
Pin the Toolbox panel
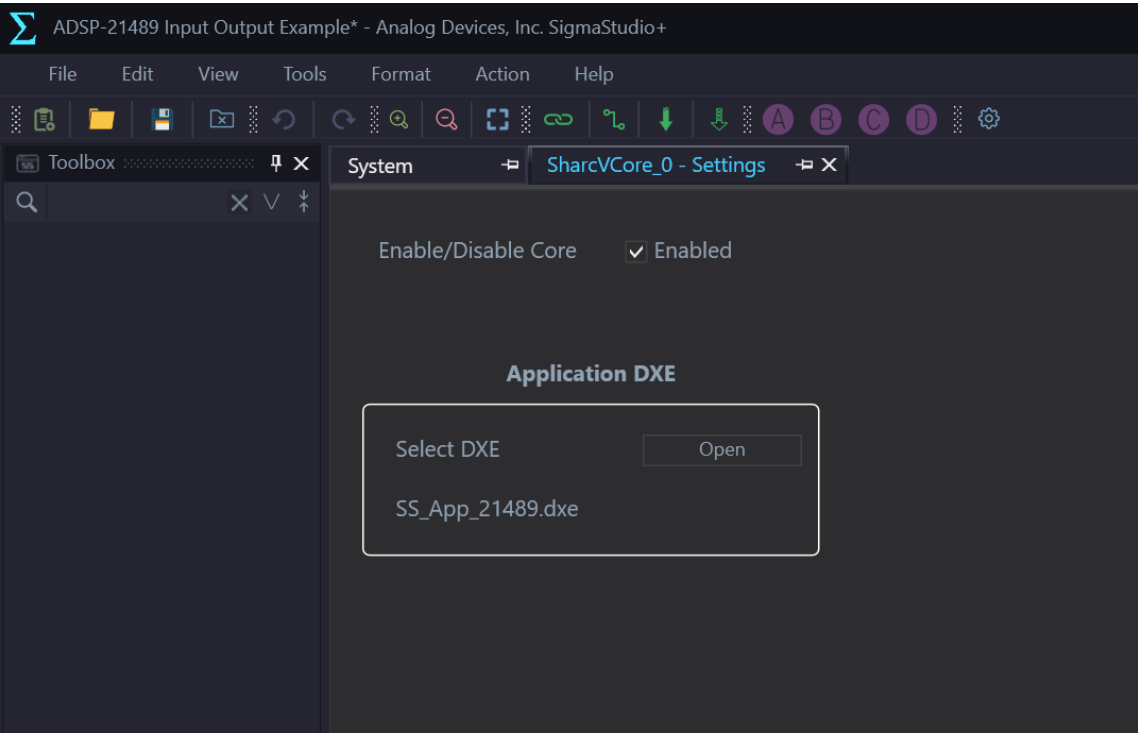point(276,163)
